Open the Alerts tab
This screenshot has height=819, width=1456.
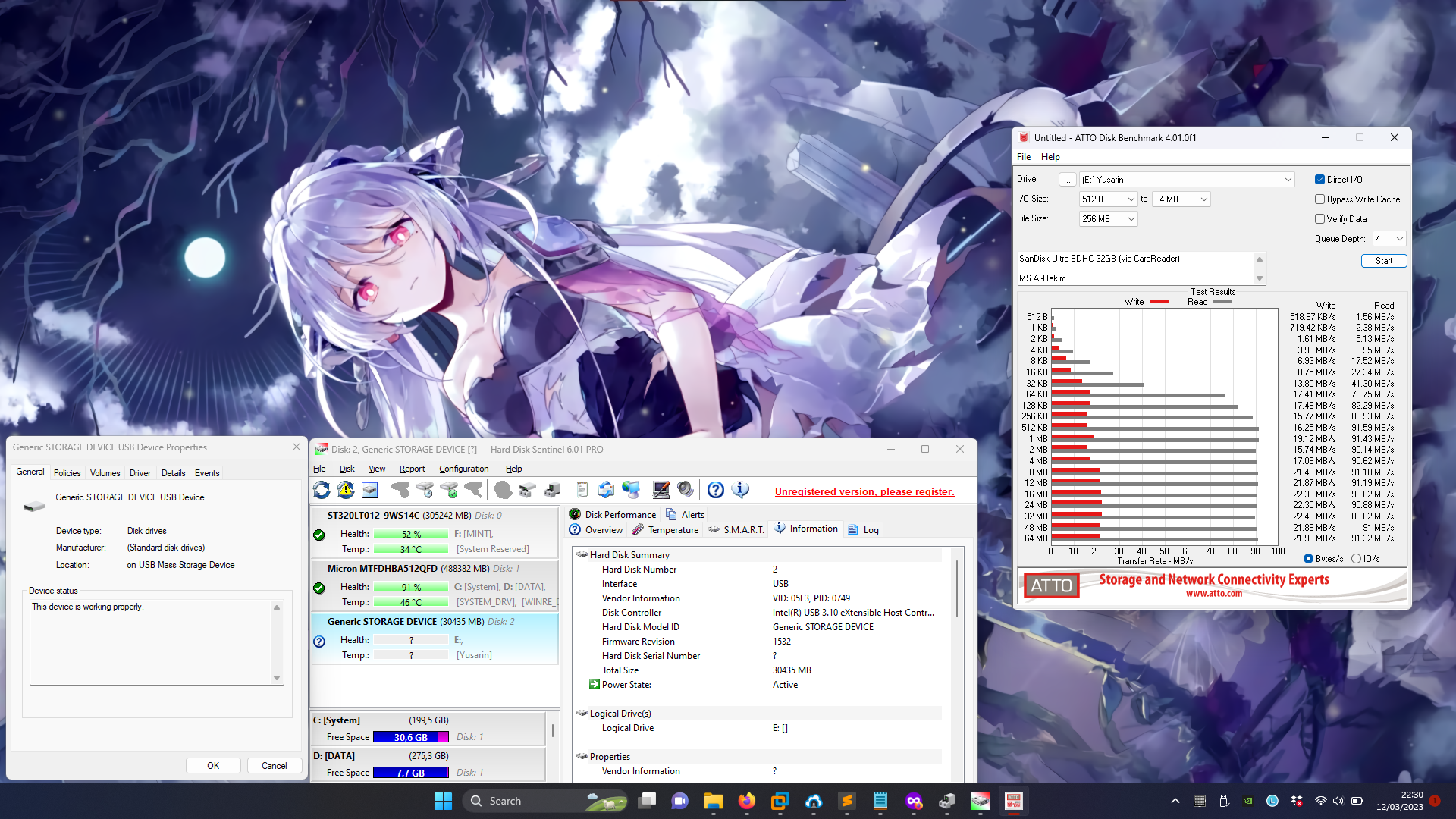(x=685, y=515)
